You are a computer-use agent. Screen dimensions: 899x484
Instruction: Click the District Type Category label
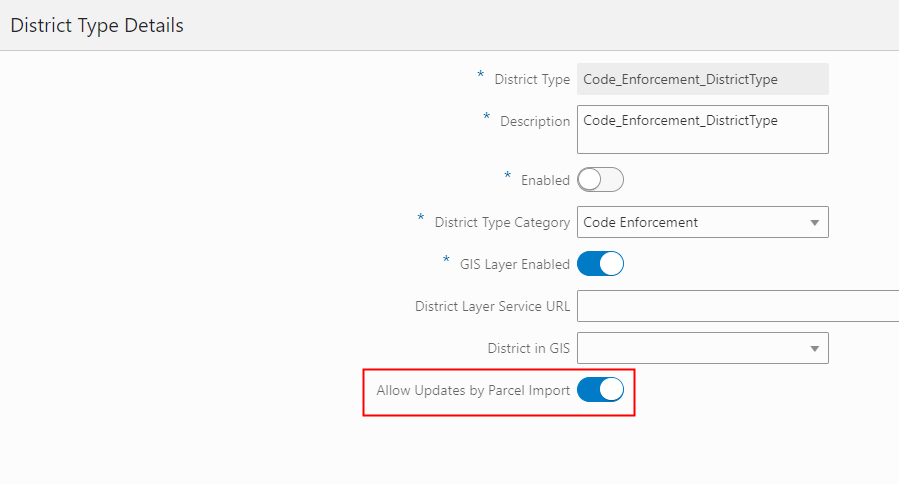tap(502, 222)
